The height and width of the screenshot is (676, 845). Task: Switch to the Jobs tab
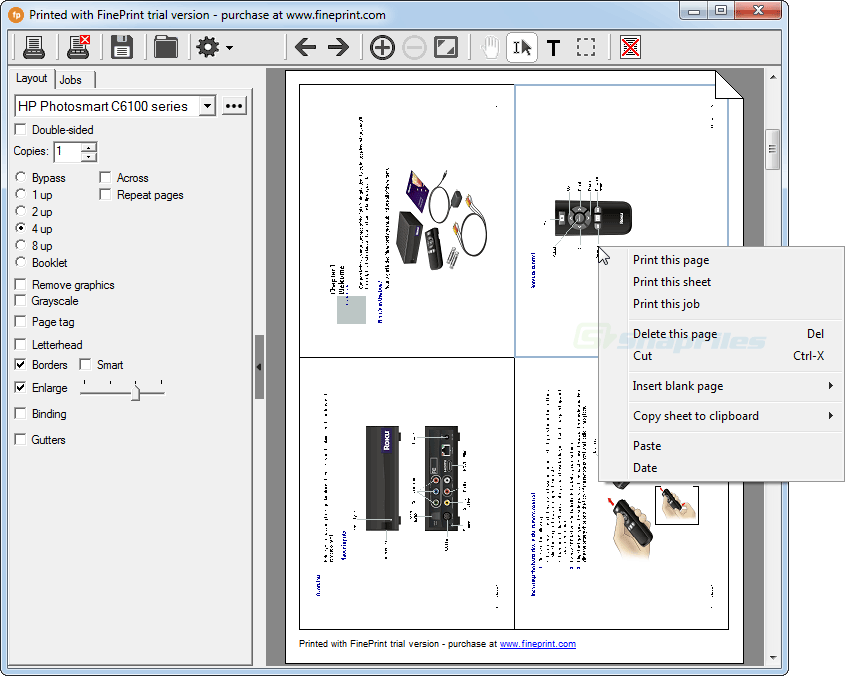71,80
